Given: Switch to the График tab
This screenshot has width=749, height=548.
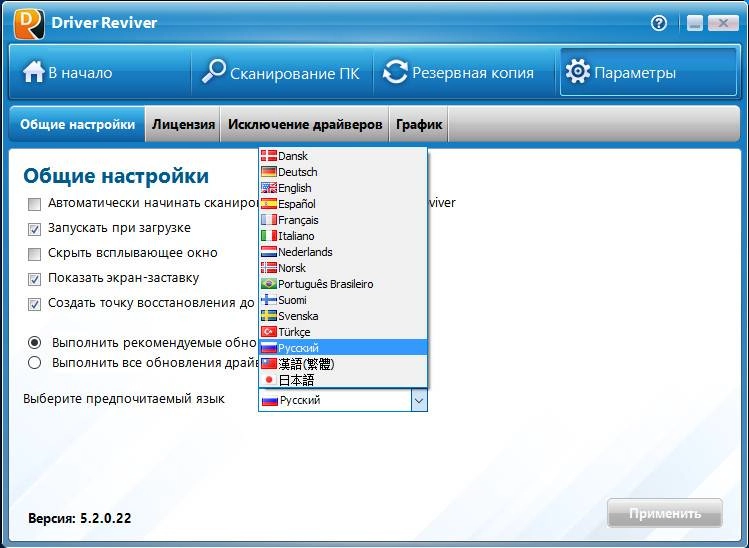Looking at the screenshot, I should tap(419, 124).
